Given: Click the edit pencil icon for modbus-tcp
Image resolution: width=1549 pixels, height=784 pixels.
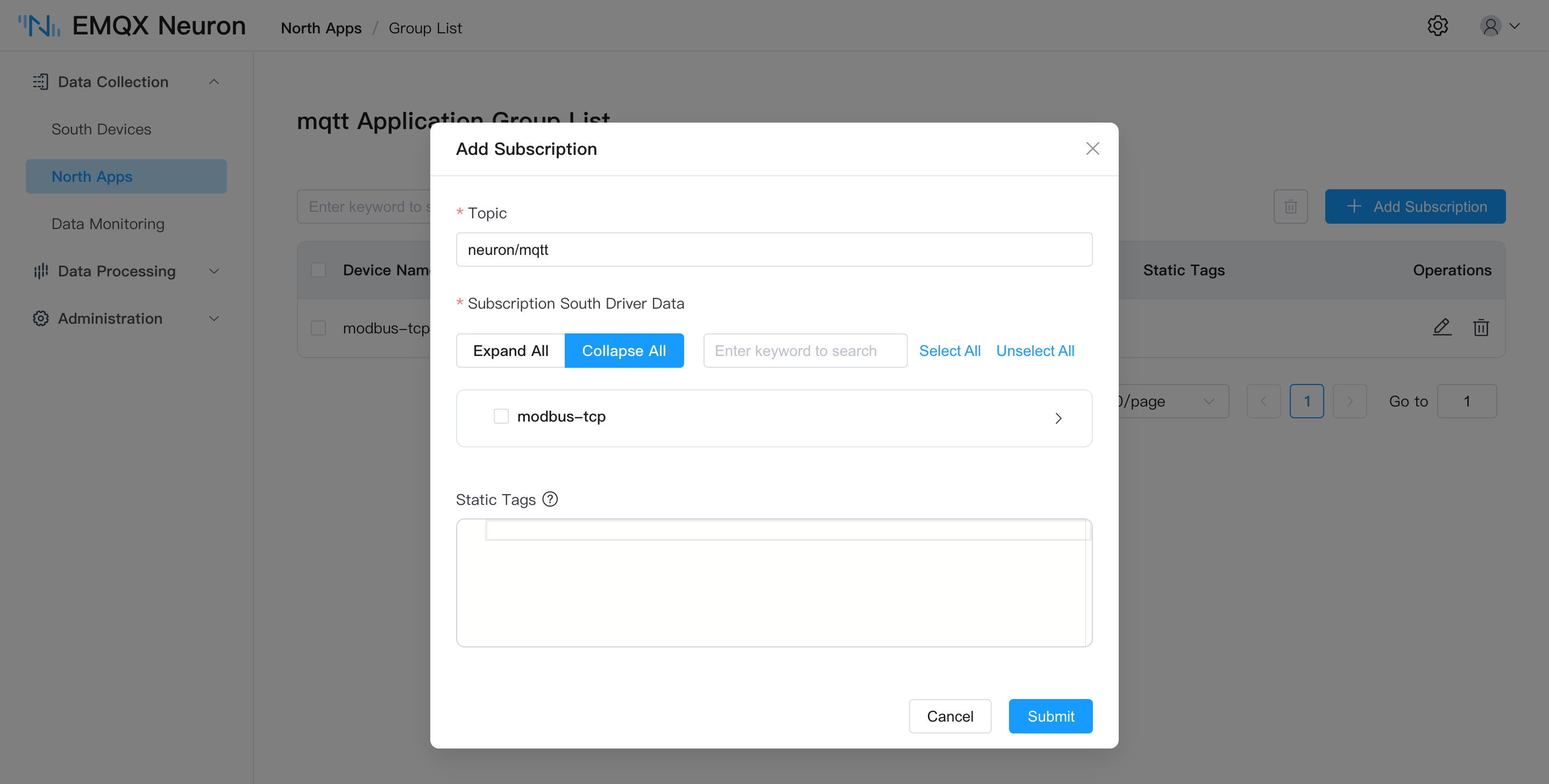Looking at the screenshot, I should [1442, 327].
